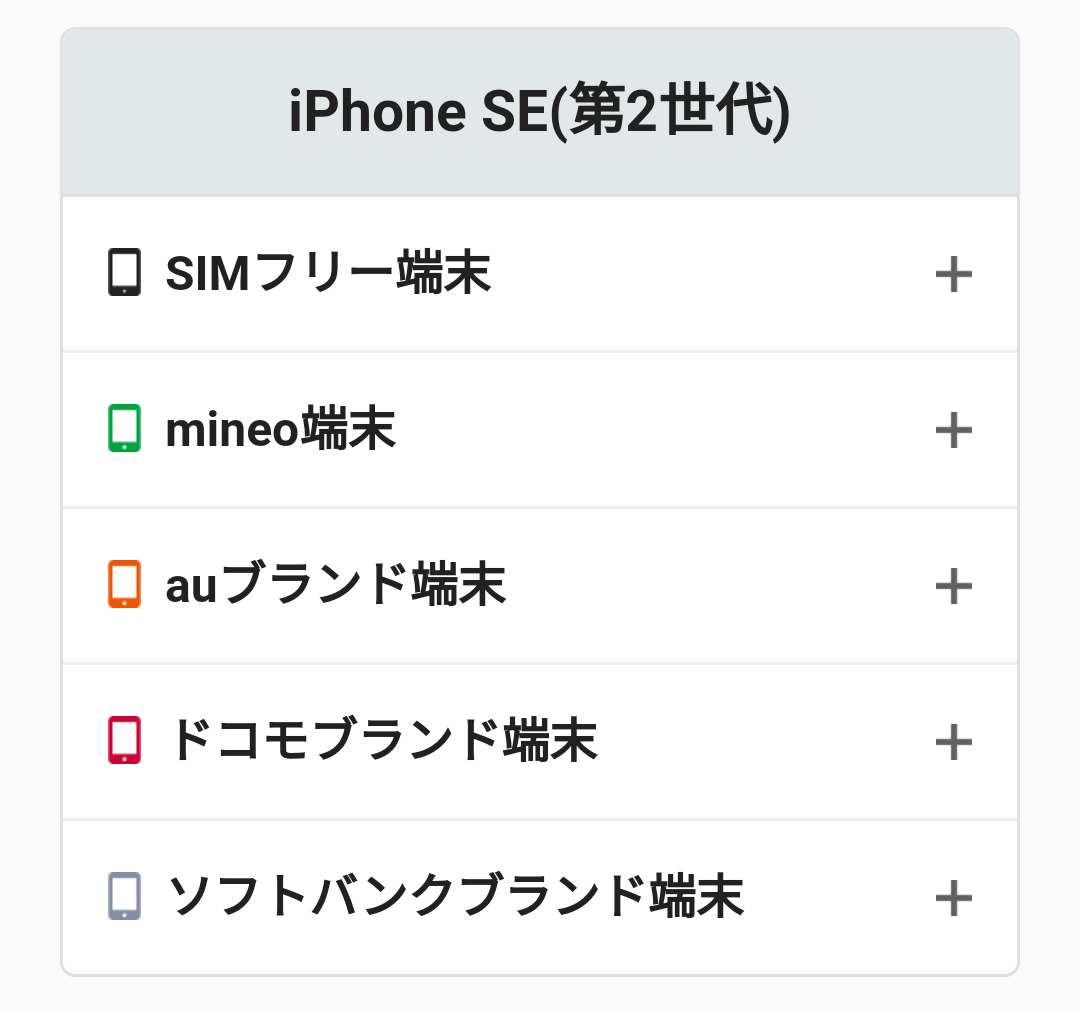The image size is (1080, 1013).
Task: Expand SIMフリー端末 with its plus icon
Action: click(953, 274)
